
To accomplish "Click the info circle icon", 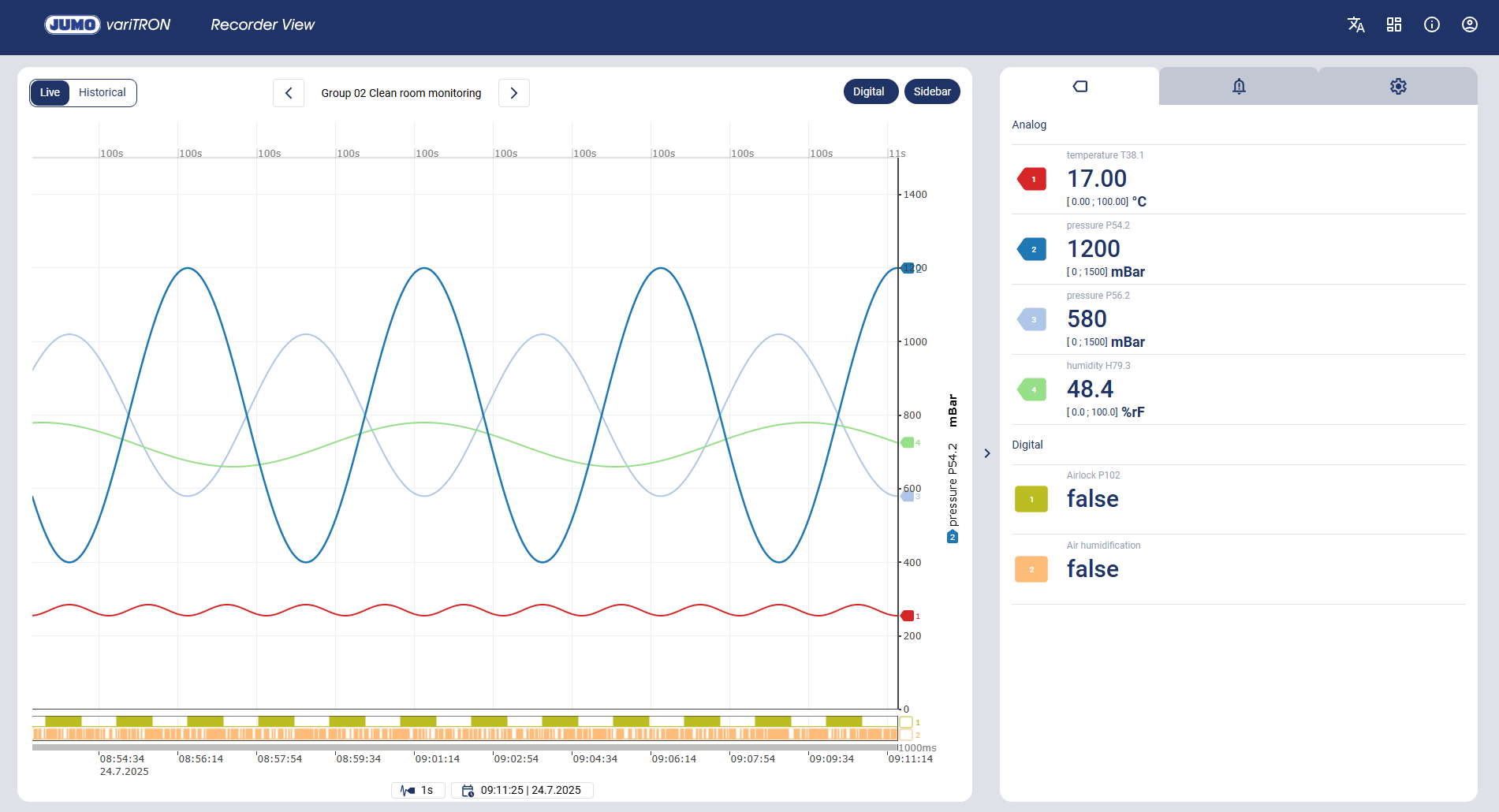I will click(x=1431, y=24).
